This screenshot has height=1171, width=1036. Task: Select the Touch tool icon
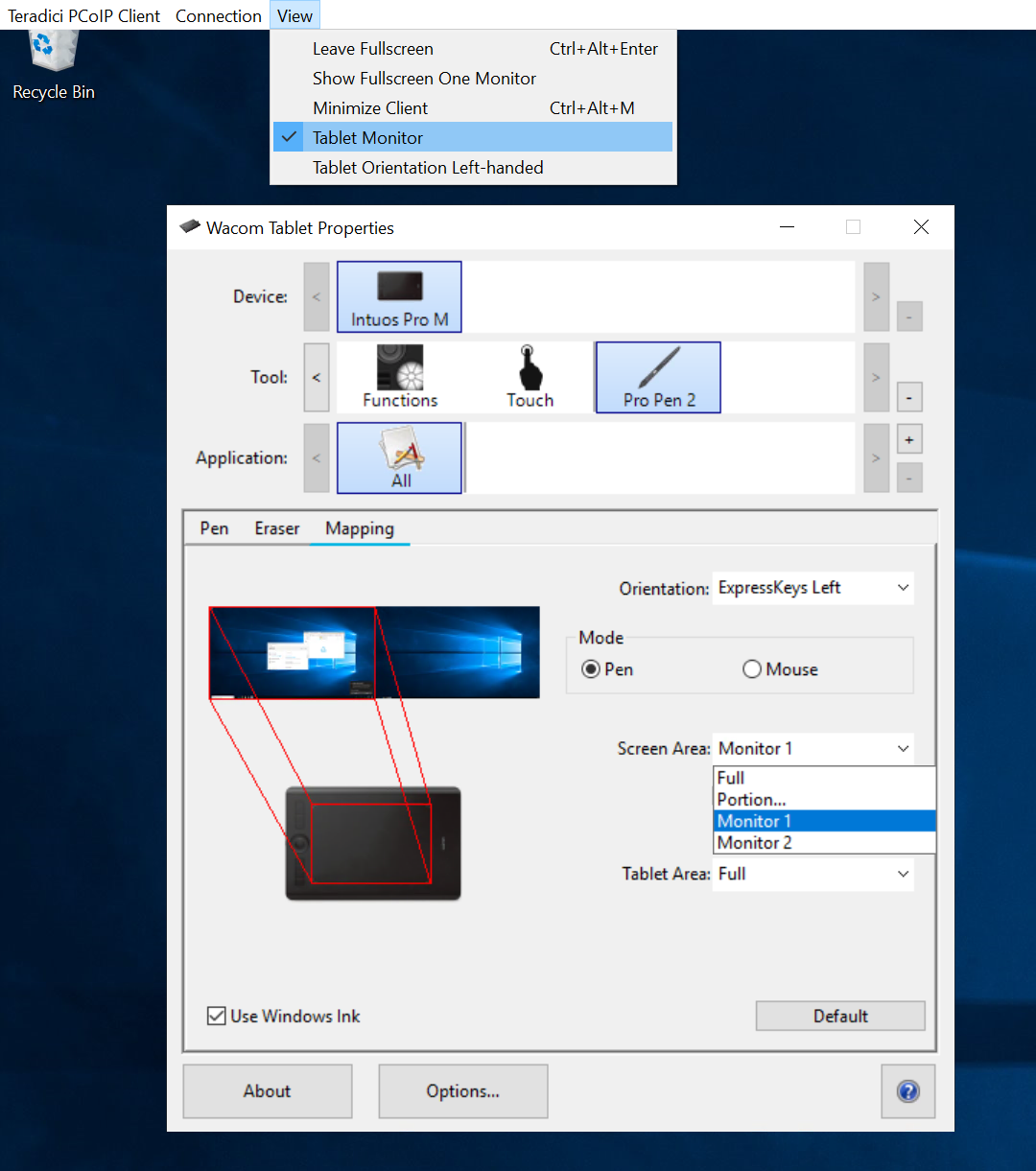(x=530, y=377)
